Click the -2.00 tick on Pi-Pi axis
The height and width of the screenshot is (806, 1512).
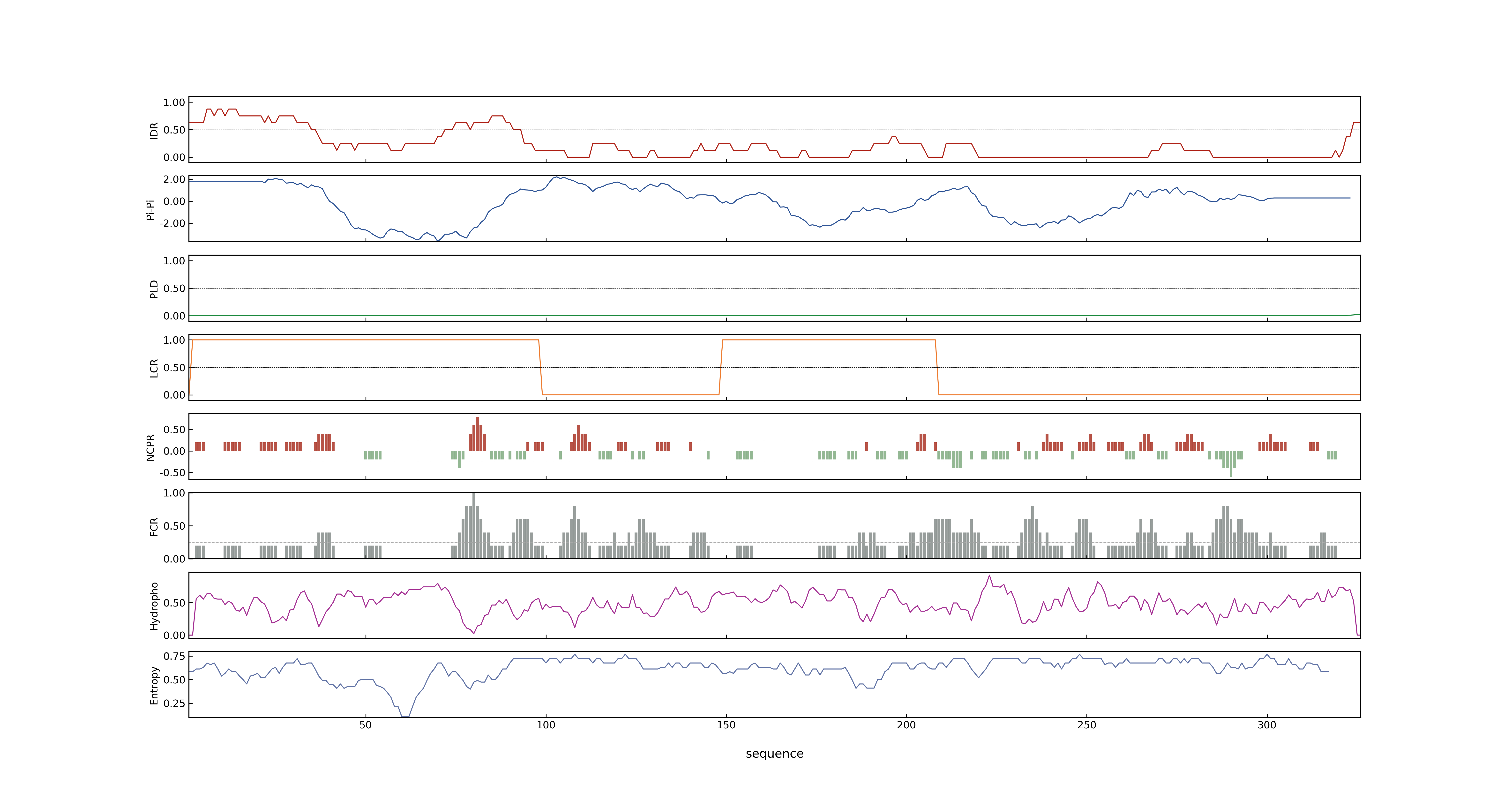tap(172, 223)
